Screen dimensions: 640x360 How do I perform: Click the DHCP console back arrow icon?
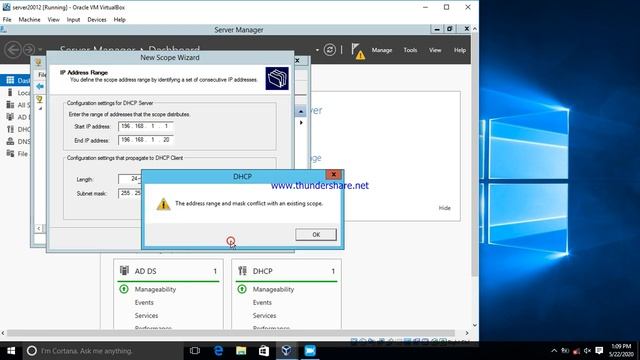pos(40,87)
